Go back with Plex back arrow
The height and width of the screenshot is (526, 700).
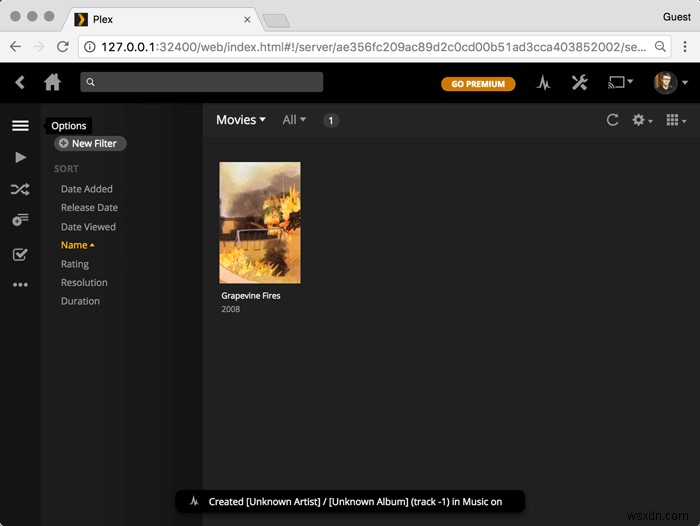20,83
